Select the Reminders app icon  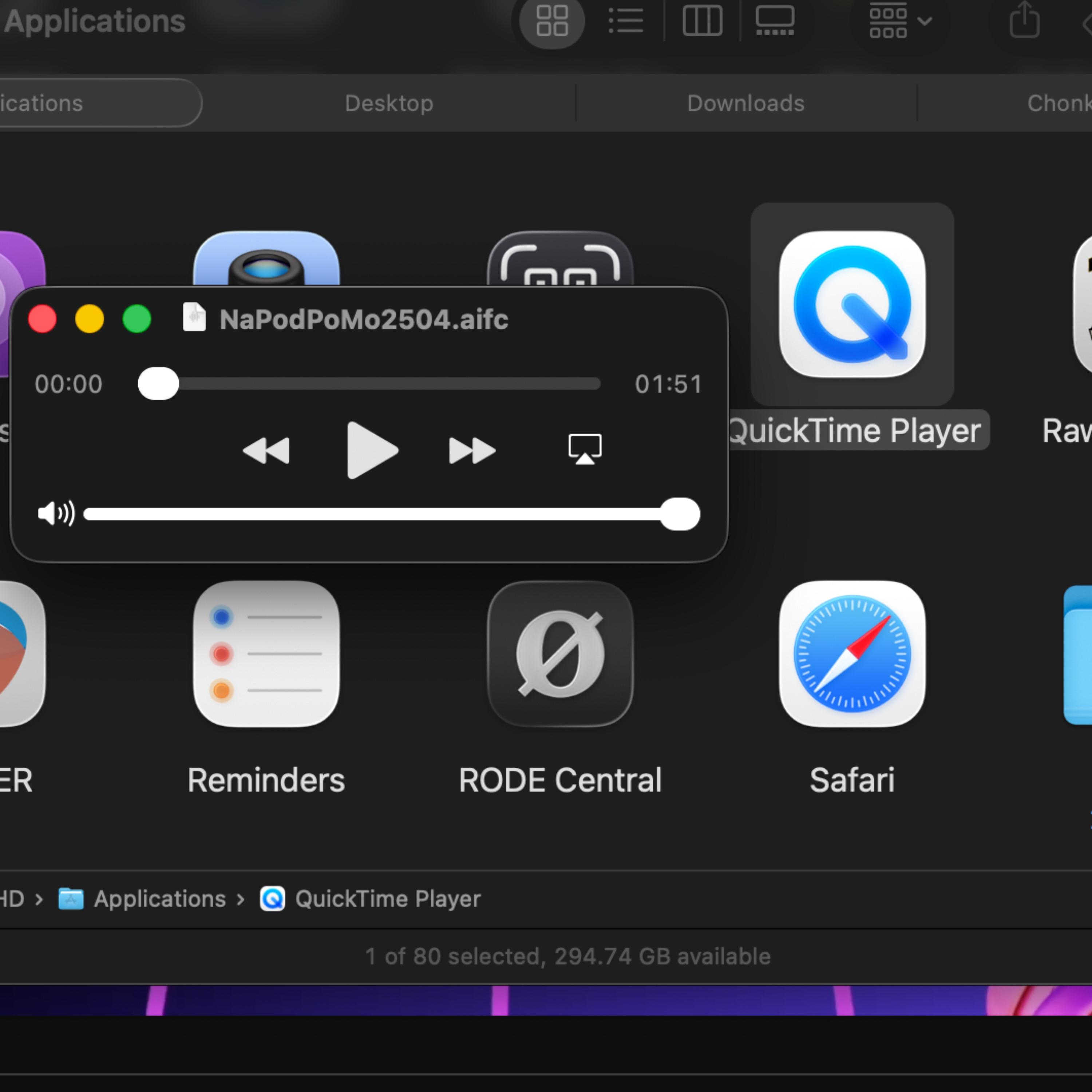[266, 654]
